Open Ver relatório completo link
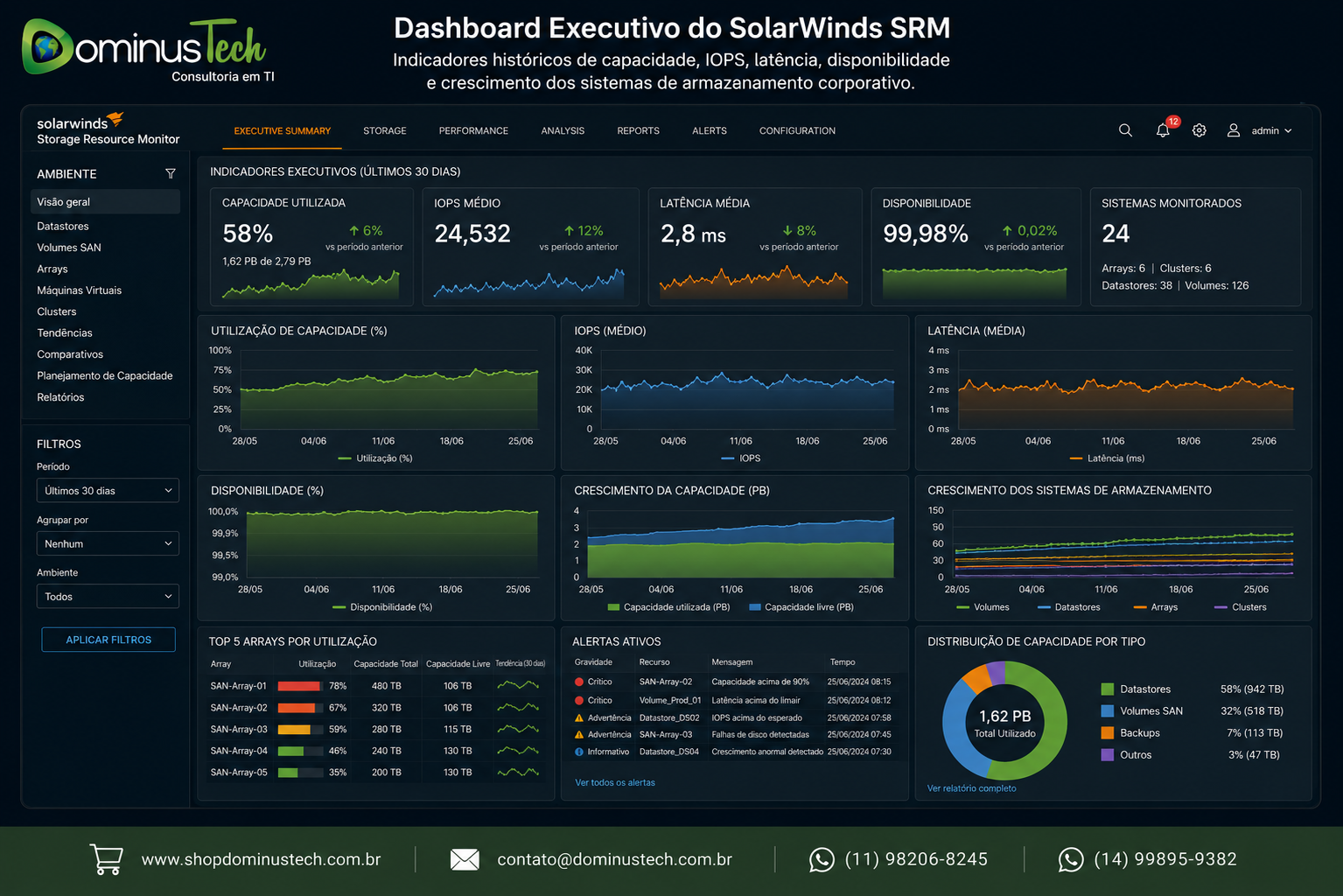This screenshot has width=1343, height=896. [x=972, y=788]
